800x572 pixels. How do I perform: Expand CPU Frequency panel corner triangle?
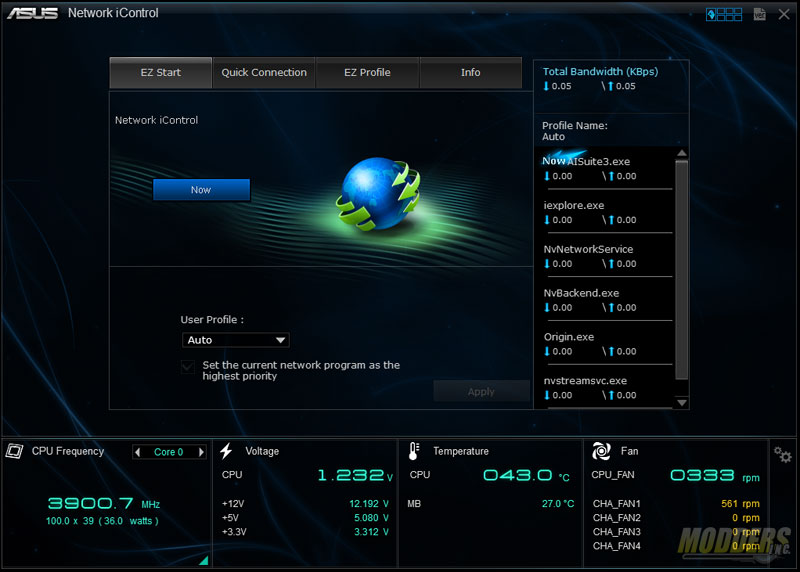click(x=204, y=560)
